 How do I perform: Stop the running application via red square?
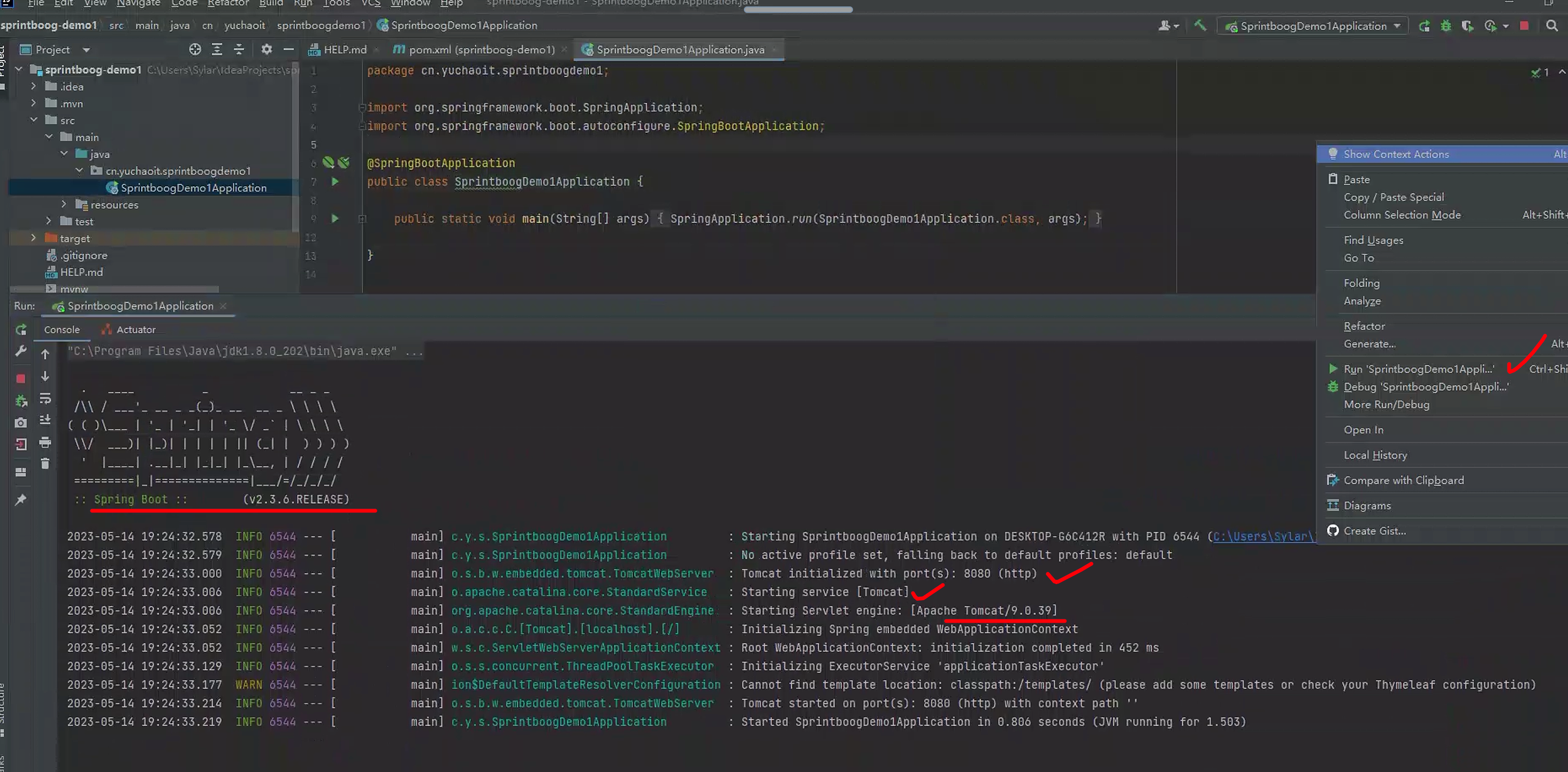pyautogui.click(x=21, y=378)
